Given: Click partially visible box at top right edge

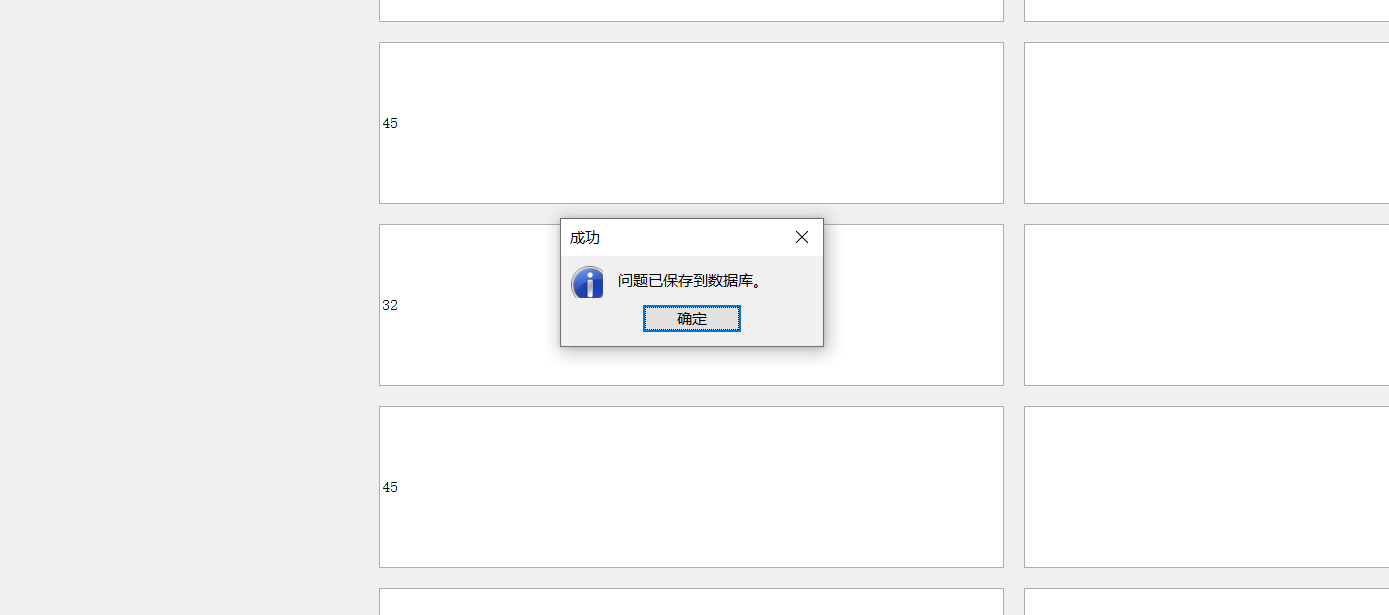Looking at the screenshot, I should [1205, 10].
